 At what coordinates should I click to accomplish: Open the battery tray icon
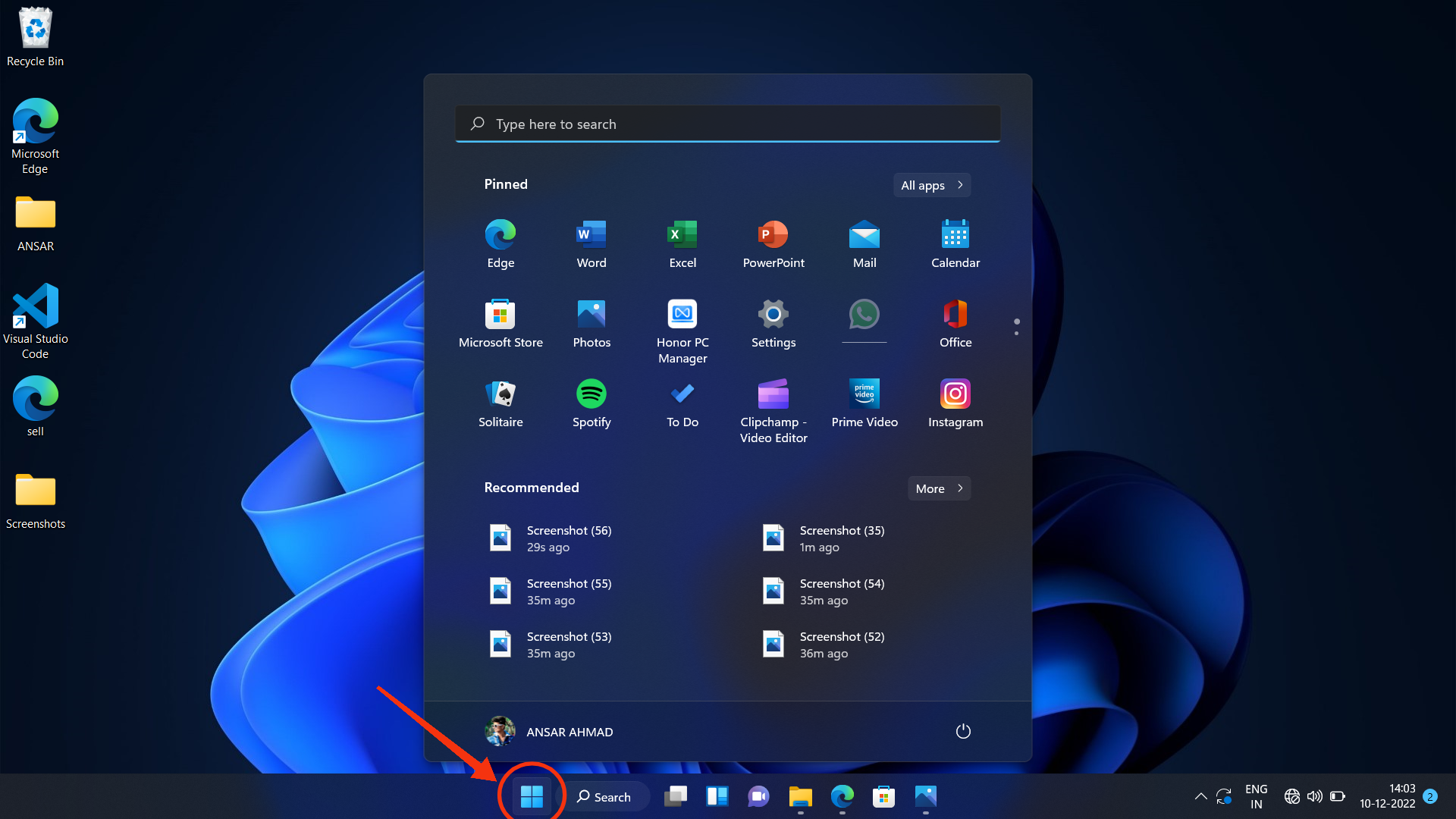1338,796
